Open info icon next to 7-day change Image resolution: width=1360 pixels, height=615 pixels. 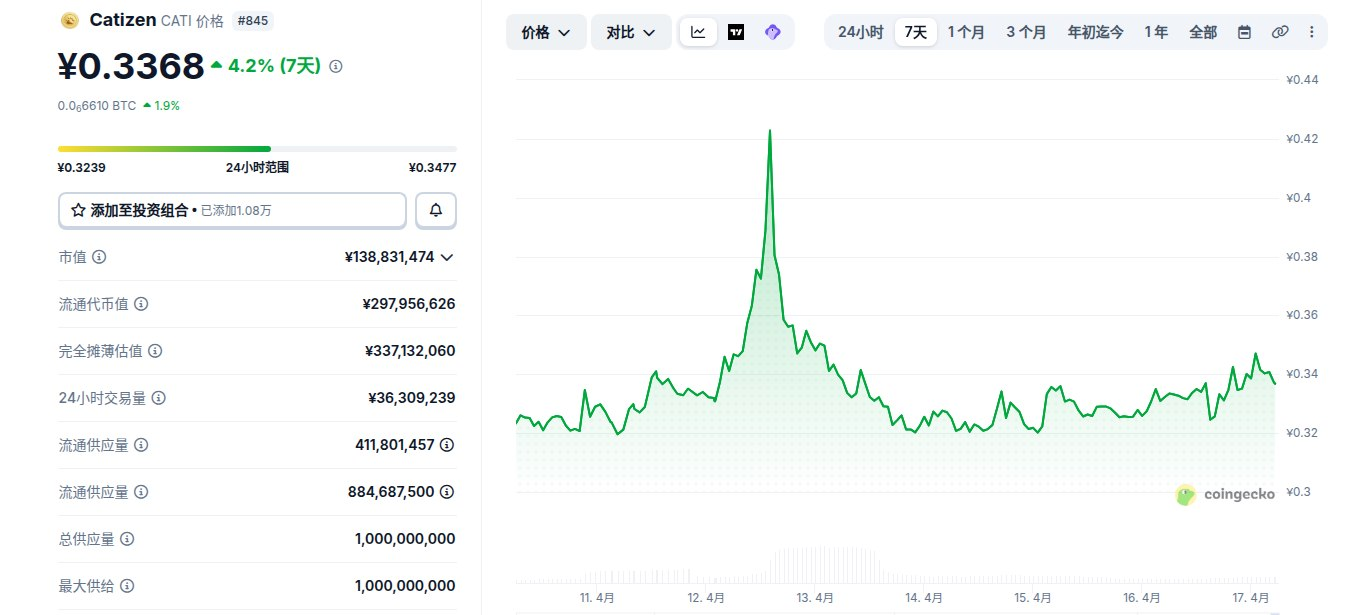336,66
